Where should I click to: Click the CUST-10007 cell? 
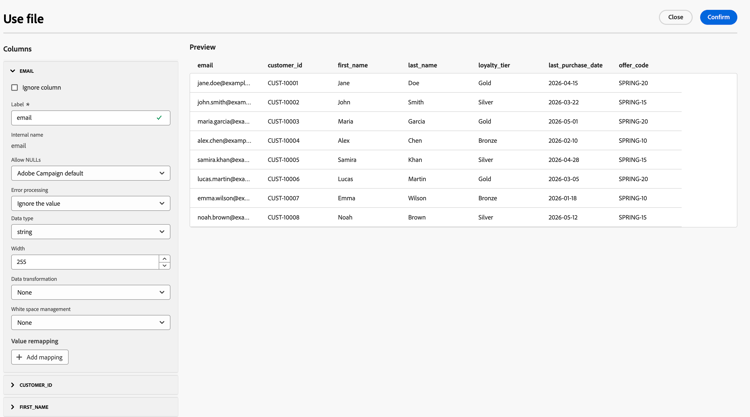pos(283,198)
